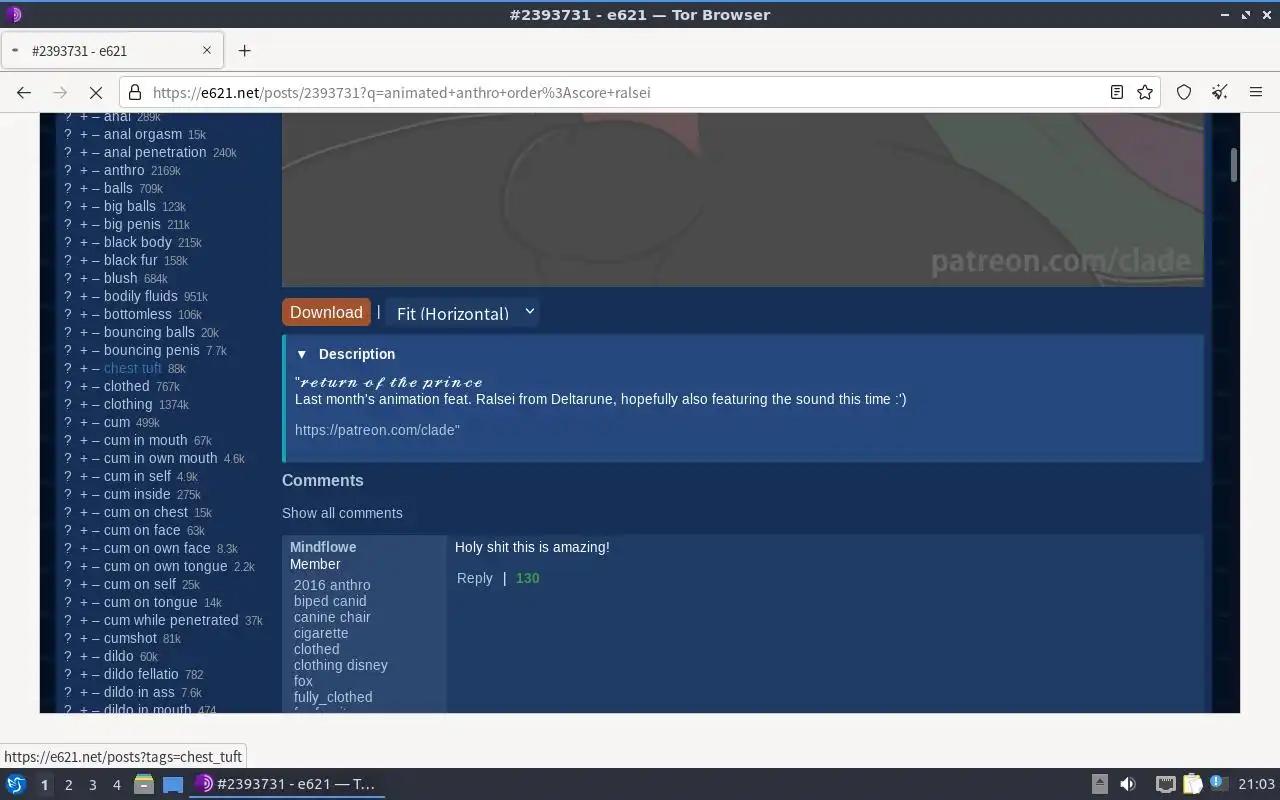Screen dimensions: 1280x800
Task: Click the ? wiki link beside anthro
Action: point(68,170)
